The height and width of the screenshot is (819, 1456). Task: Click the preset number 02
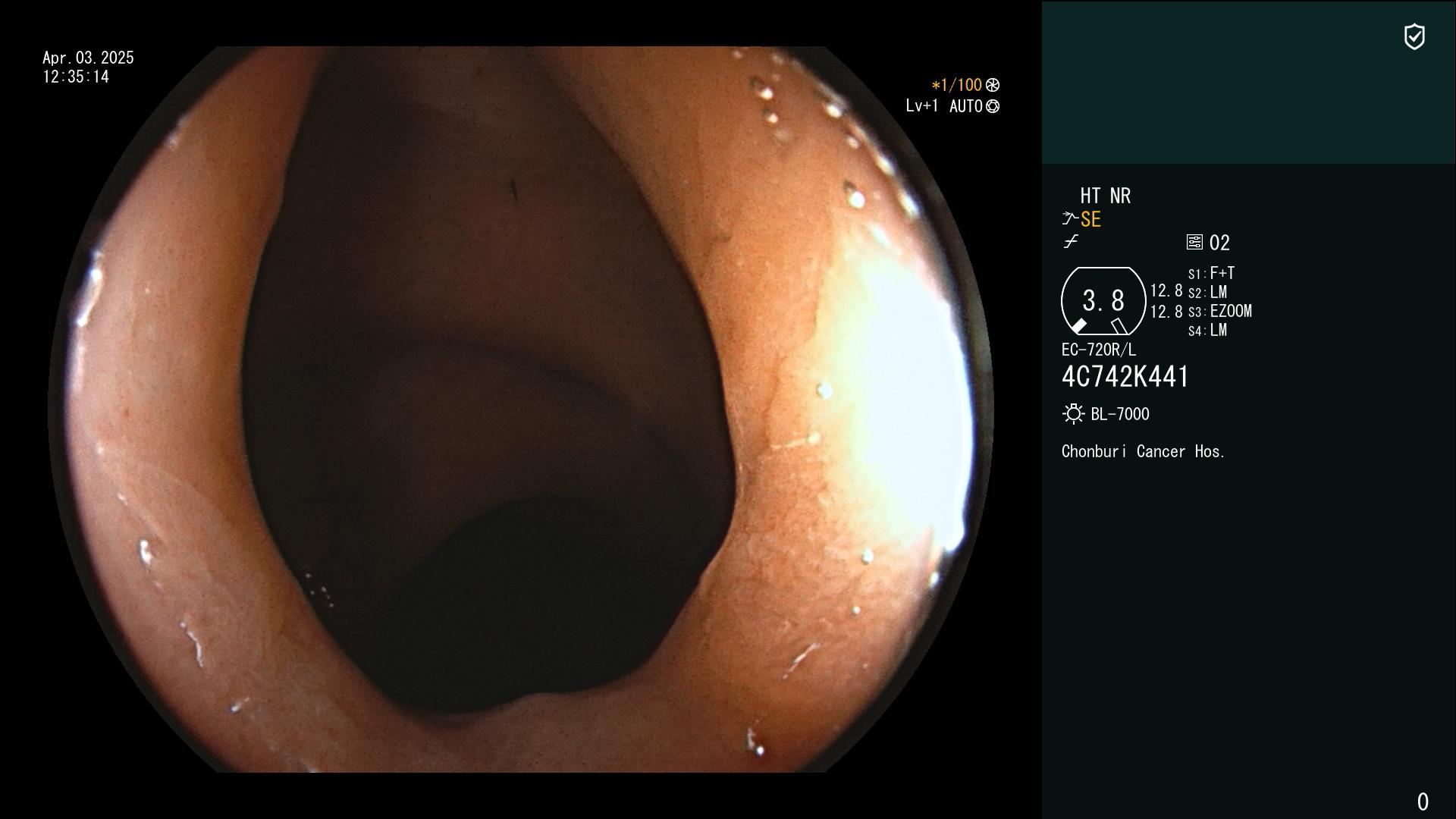click(x=1219, y=243)
